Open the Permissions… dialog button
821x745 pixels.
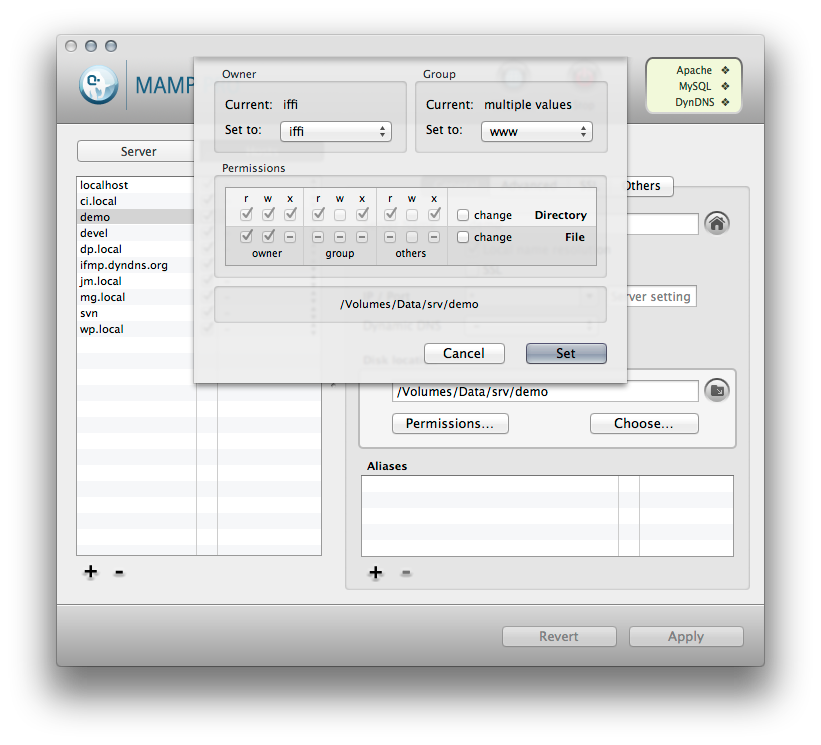point(450,423)
